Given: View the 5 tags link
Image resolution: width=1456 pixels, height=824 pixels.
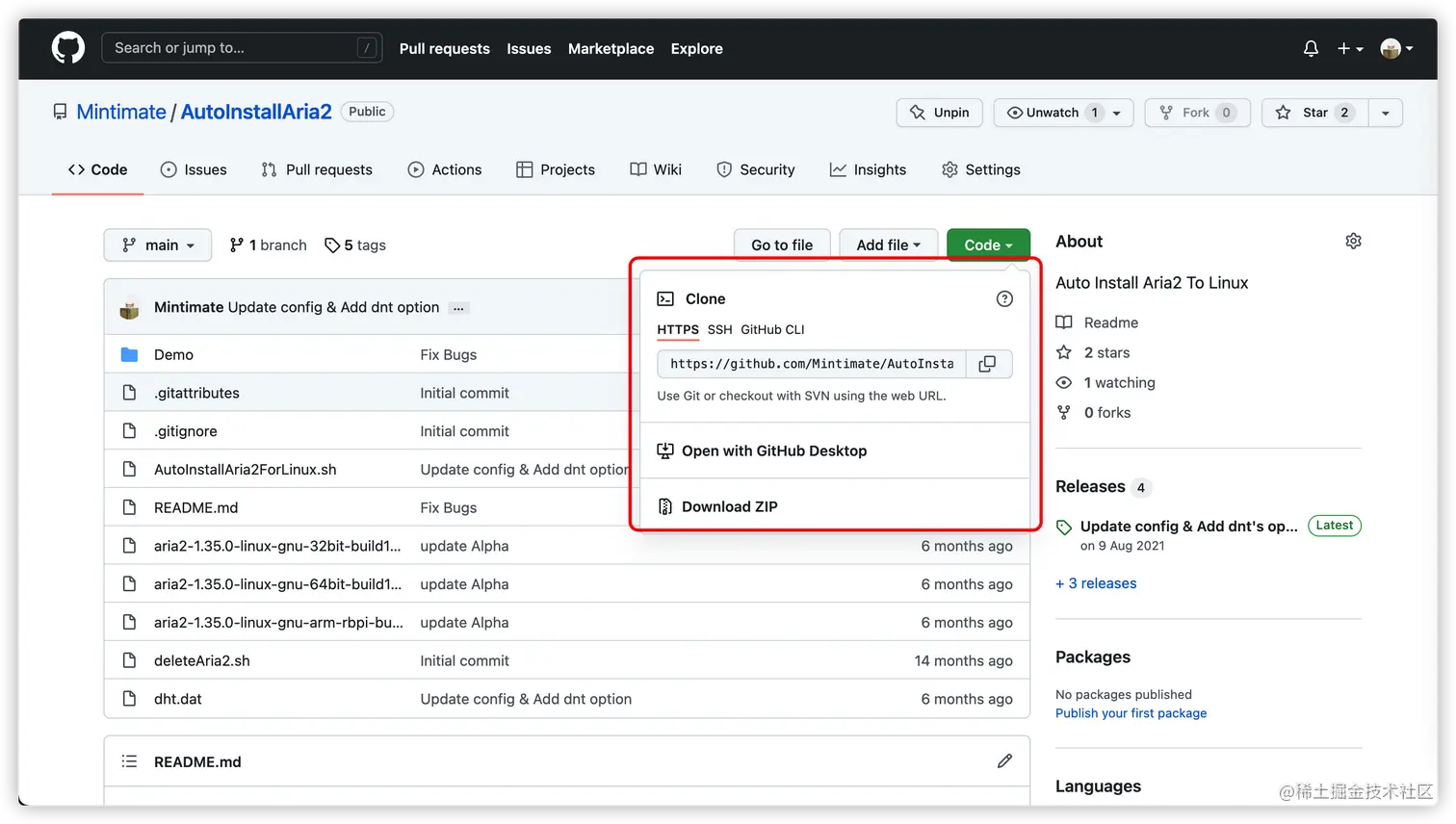Looking at the screenshot, I should point(355,245).
